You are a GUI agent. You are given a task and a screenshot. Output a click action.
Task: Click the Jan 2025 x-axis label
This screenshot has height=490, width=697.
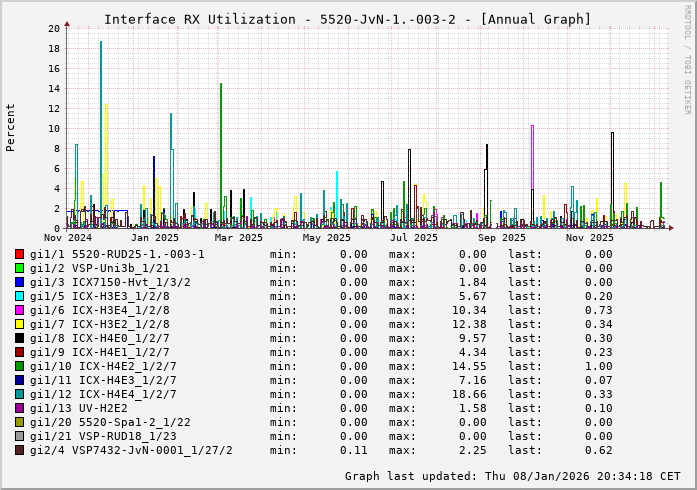(155, 238)
